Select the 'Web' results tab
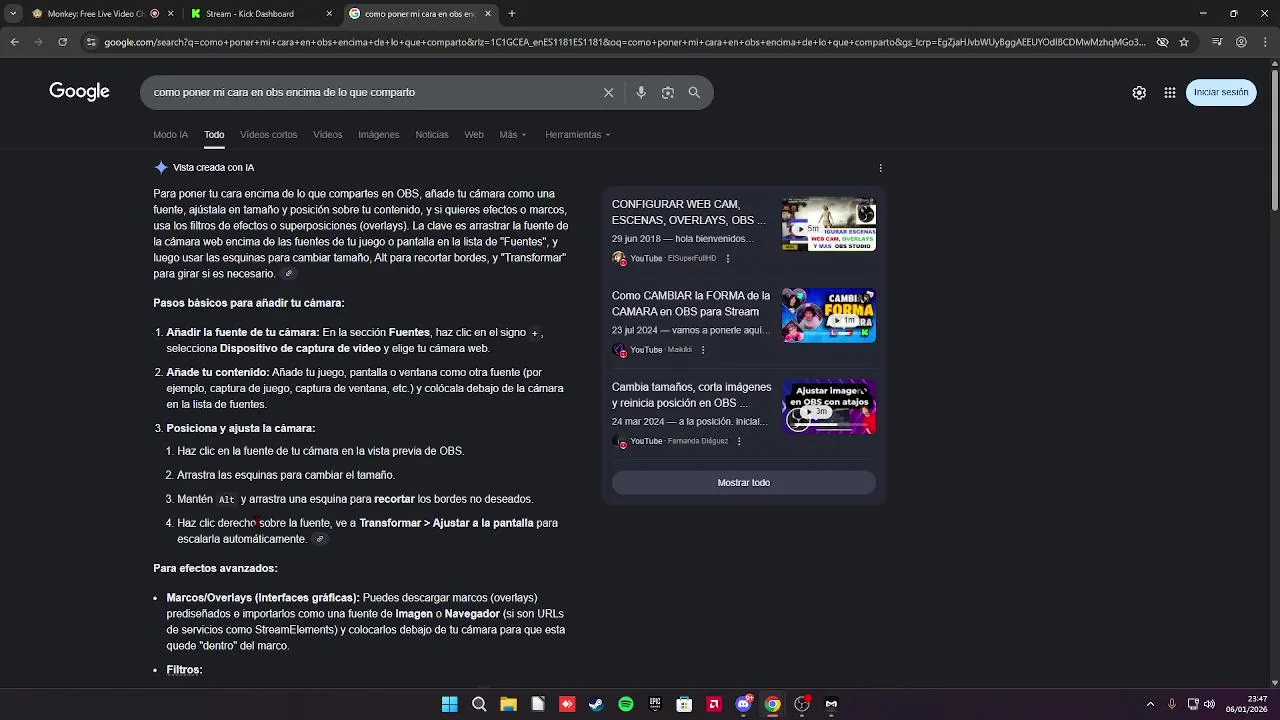1280x720 pixels. pyautogui.click(x=474, y=135)
